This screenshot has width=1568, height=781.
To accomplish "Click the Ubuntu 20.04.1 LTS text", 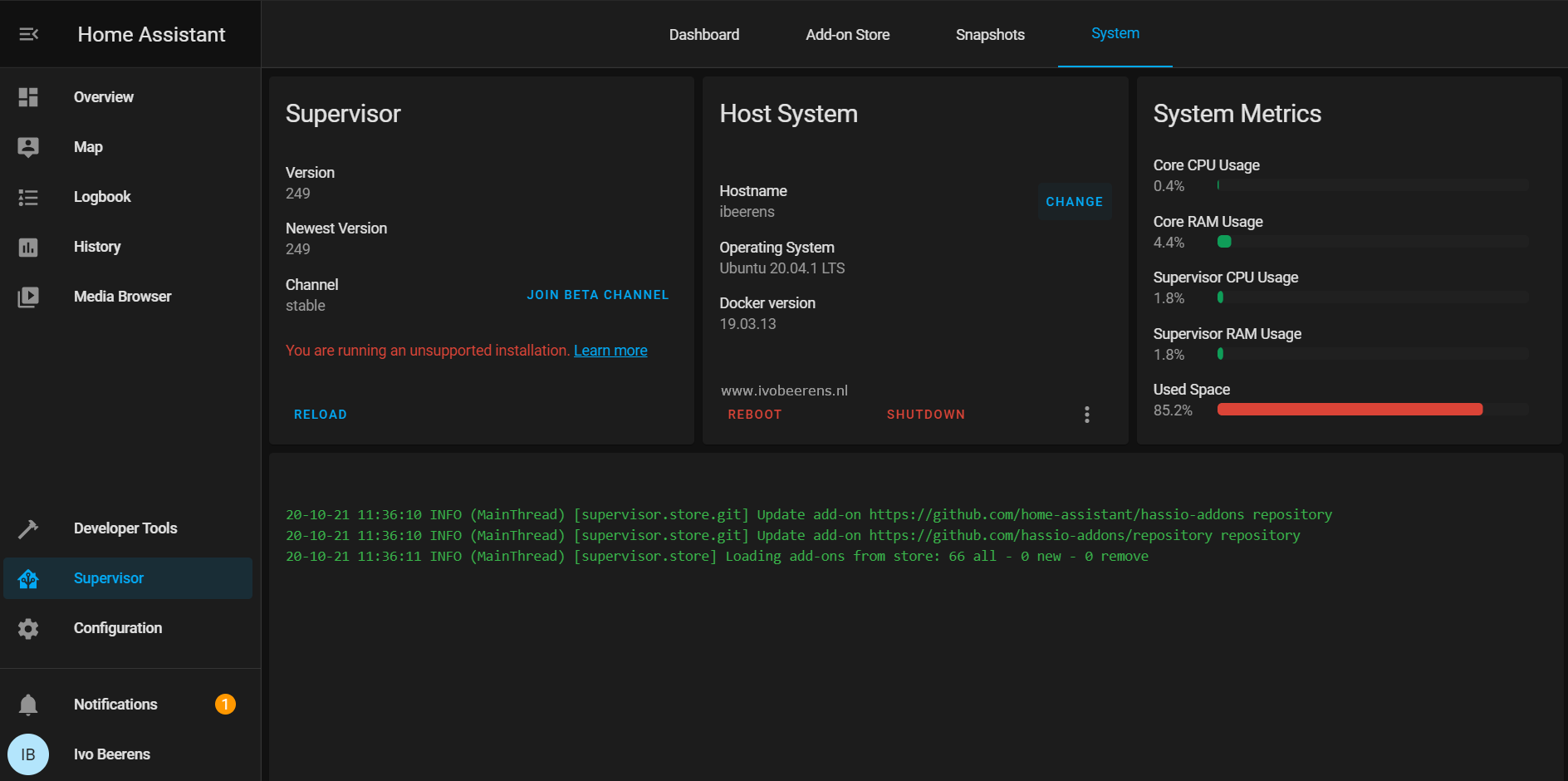I will 782,268.
